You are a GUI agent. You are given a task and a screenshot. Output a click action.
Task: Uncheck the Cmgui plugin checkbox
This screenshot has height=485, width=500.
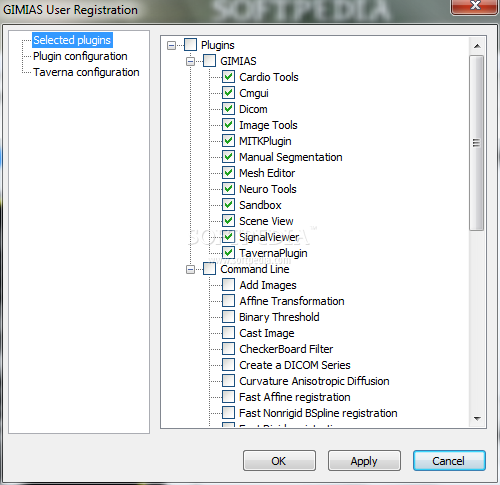coord(228,93)
